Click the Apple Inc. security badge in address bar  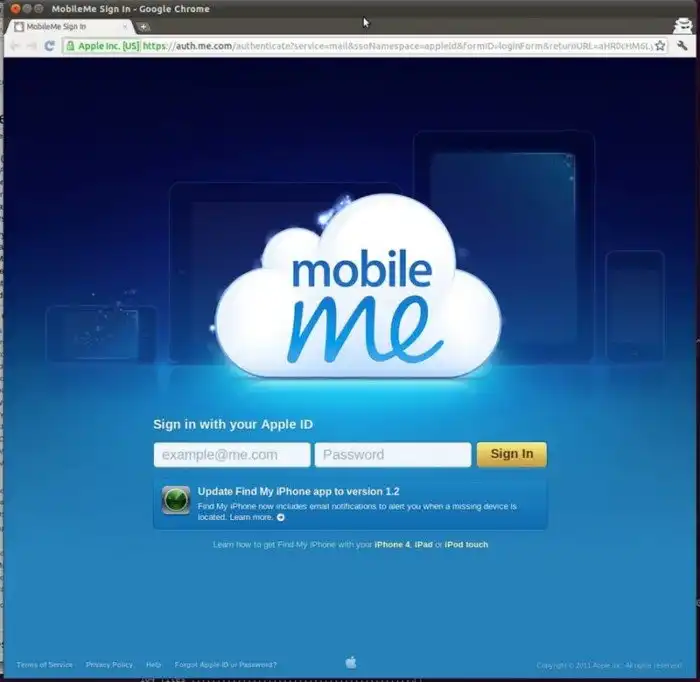(x=101, y=46)
